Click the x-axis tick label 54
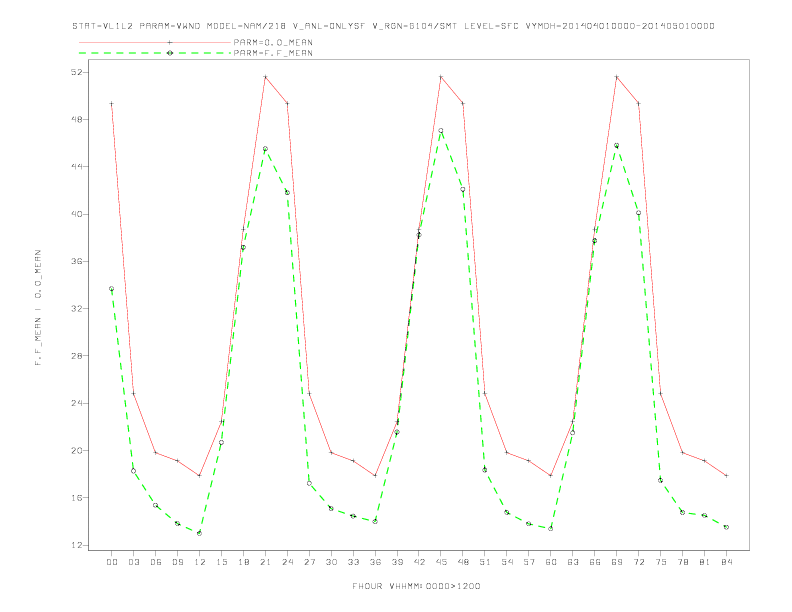This screenshot has width=792, height=612. pos(507,562)
